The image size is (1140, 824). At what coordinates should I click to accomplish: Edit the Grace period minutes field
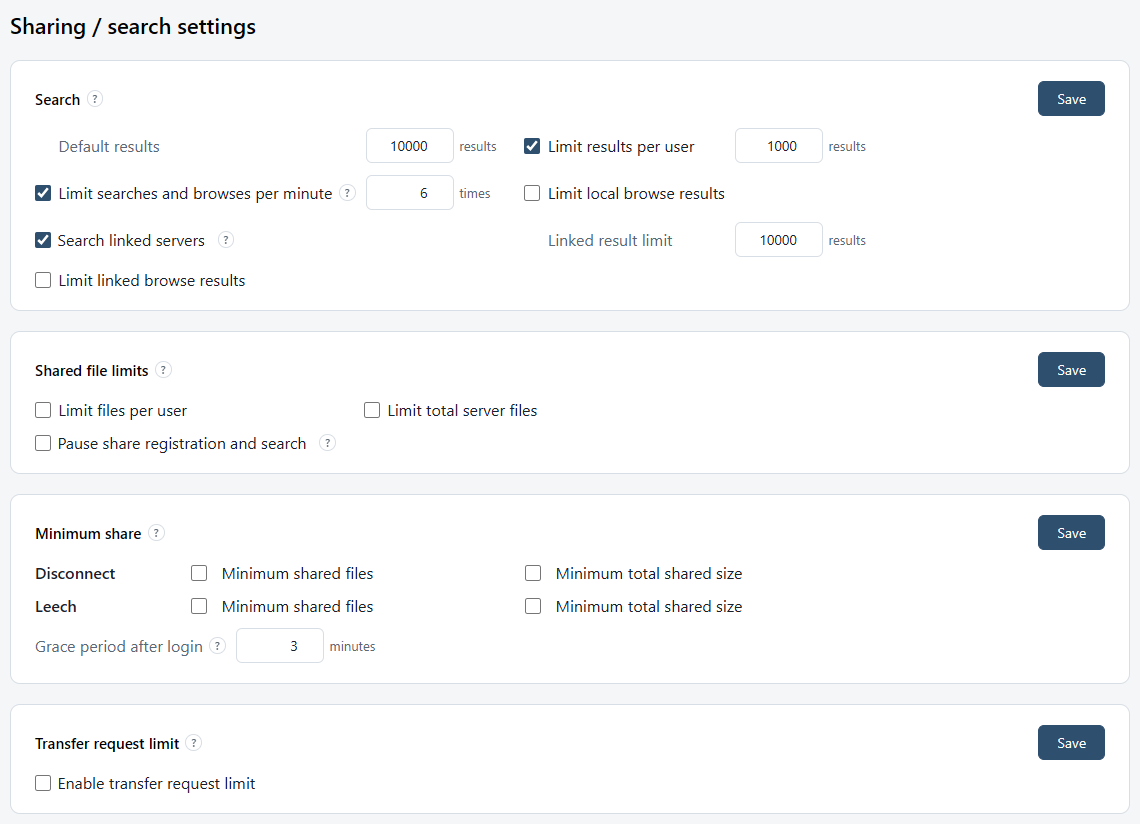(x=280, y=646)
